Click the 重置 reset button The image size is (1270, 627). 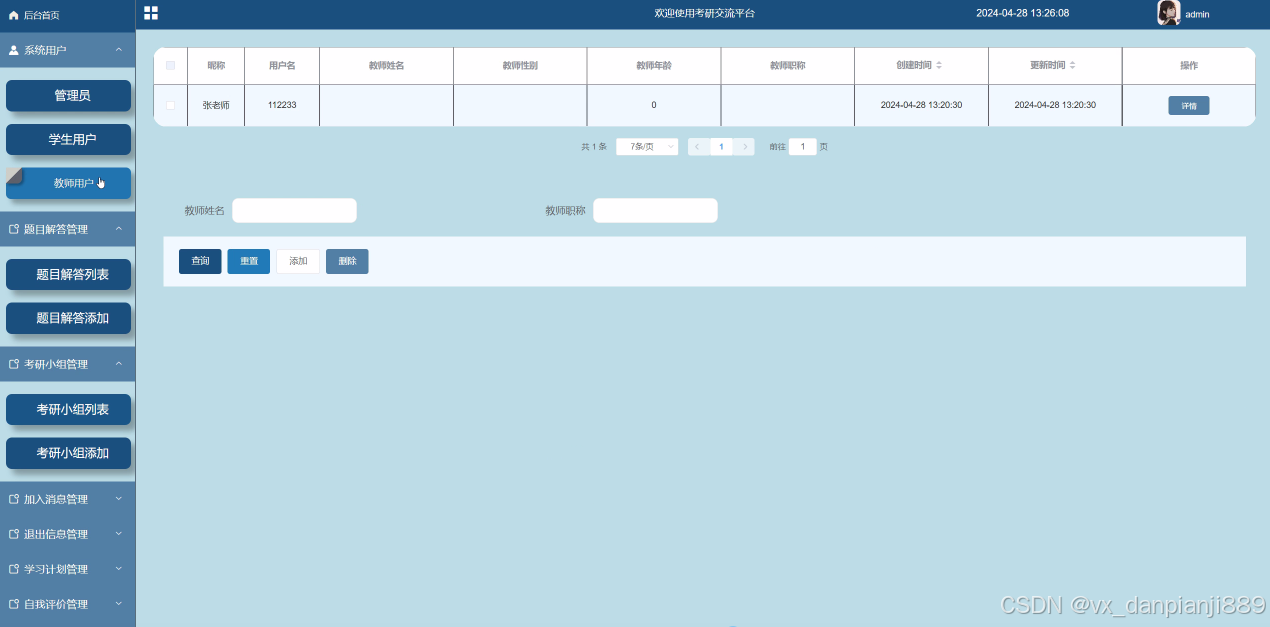[x=248, y=261]
